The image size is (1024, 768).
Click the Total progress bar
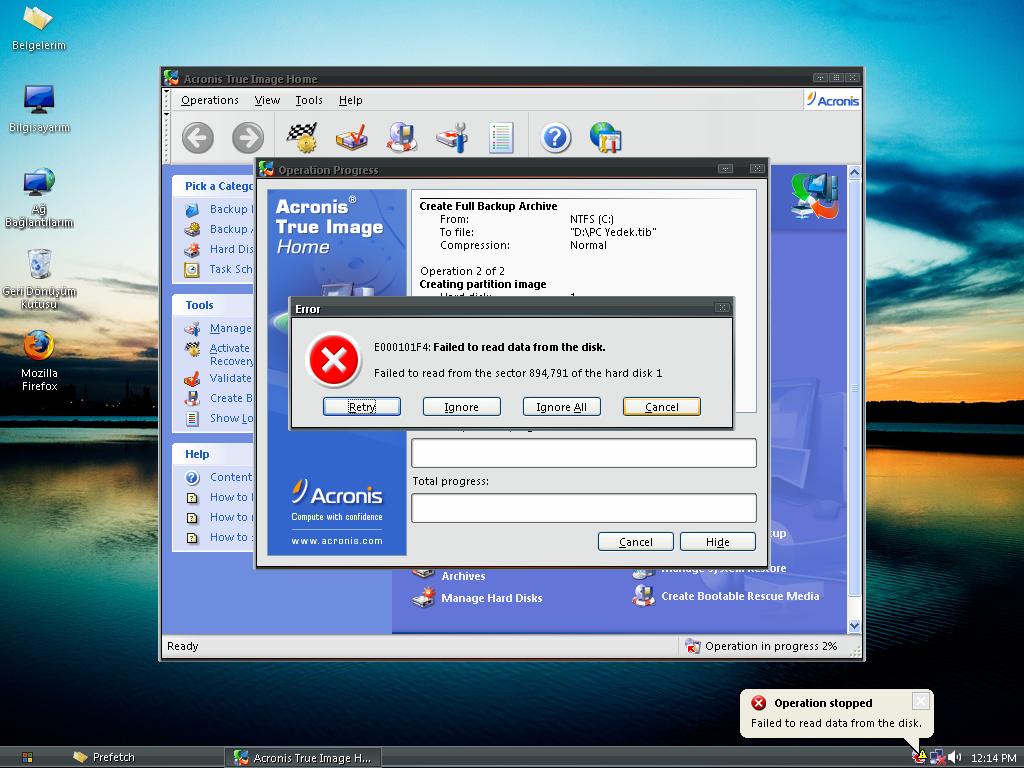click(x=584, y=508)
